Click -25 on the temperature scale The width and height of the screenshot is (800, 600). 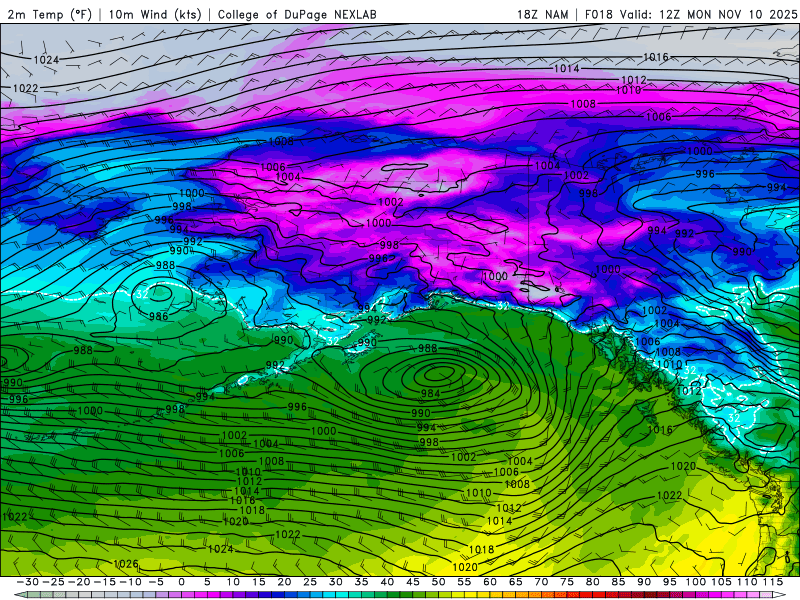pyautogui.click(x=54, y=582)
